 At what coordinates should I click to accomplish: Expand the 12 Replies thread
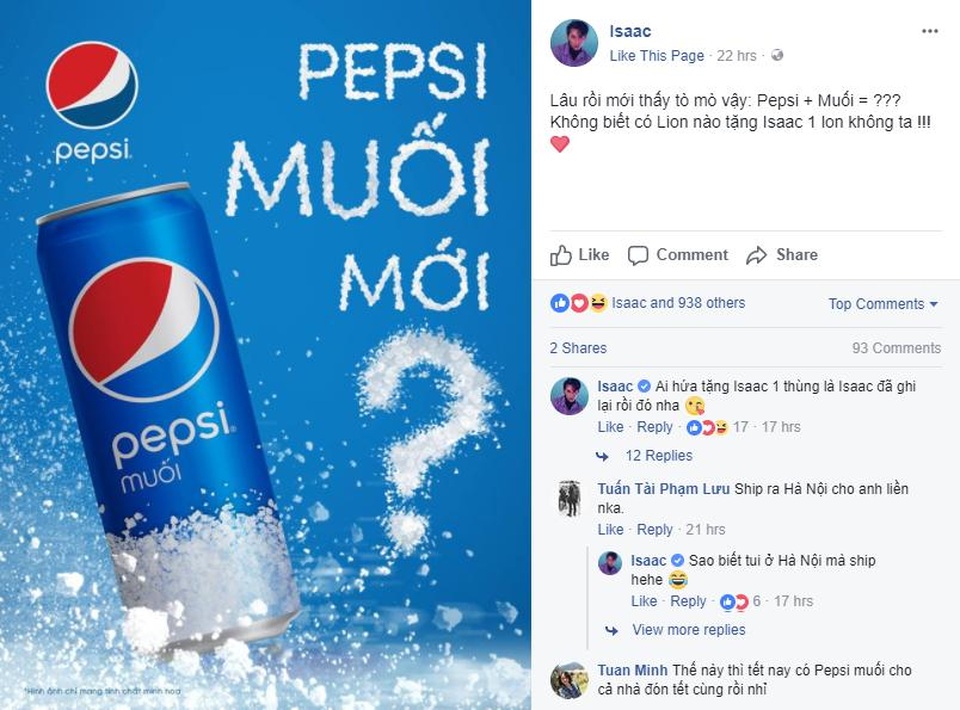(658, 456)
